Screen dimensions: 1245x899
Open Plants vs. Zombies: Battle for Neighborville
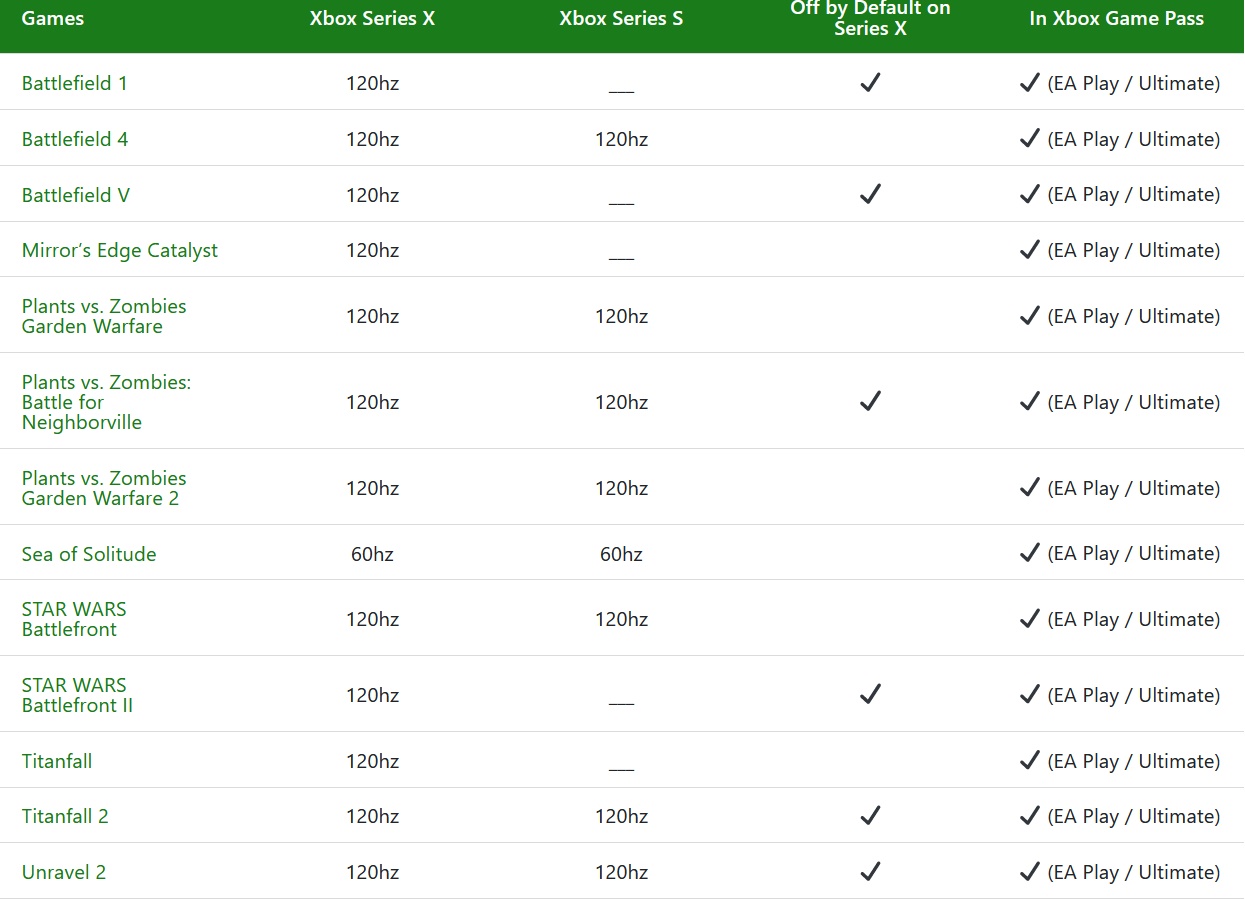pos(106,402)
